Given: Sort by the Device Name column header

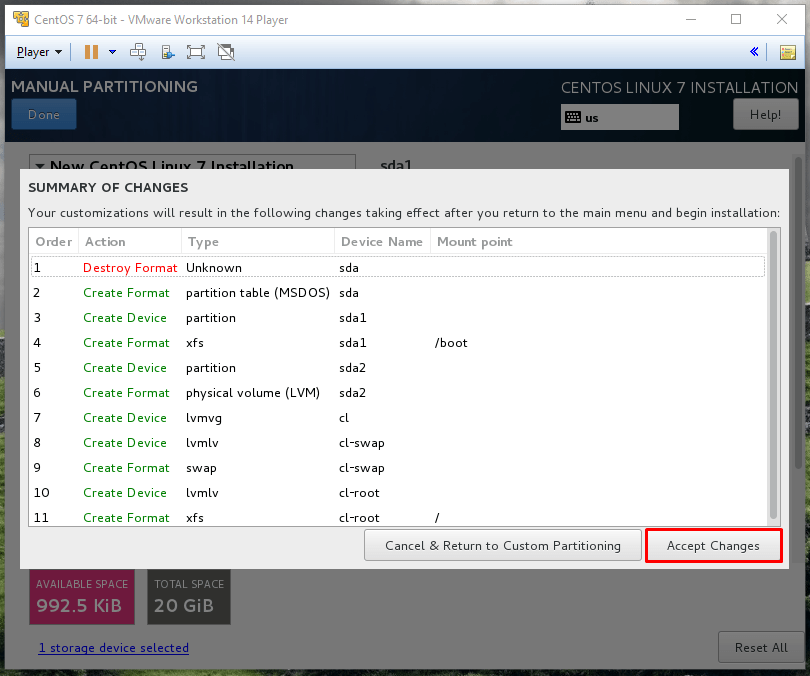Looking at the screenshot, I should pos(382,242).
